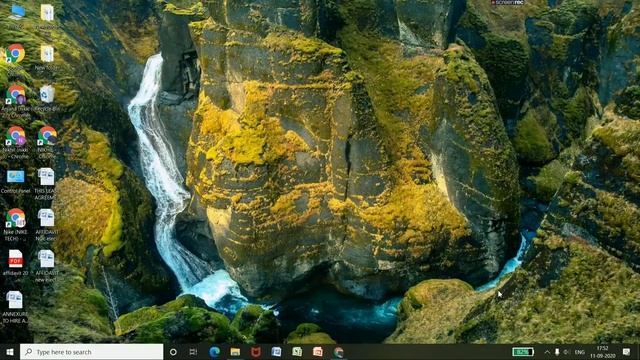Launch Word from the taskbar
Screen dimensions: 640x360
(x=276, y=352)
